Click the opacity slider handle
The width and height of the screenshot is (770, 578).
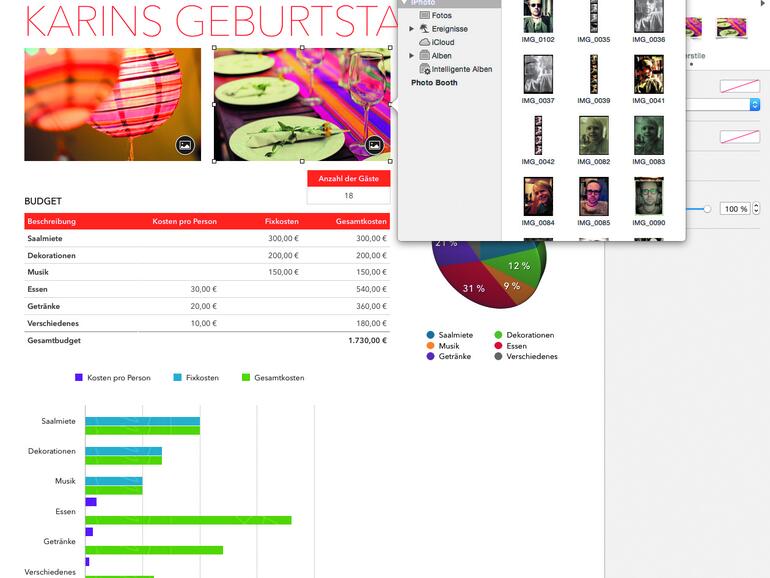point(707,209)
